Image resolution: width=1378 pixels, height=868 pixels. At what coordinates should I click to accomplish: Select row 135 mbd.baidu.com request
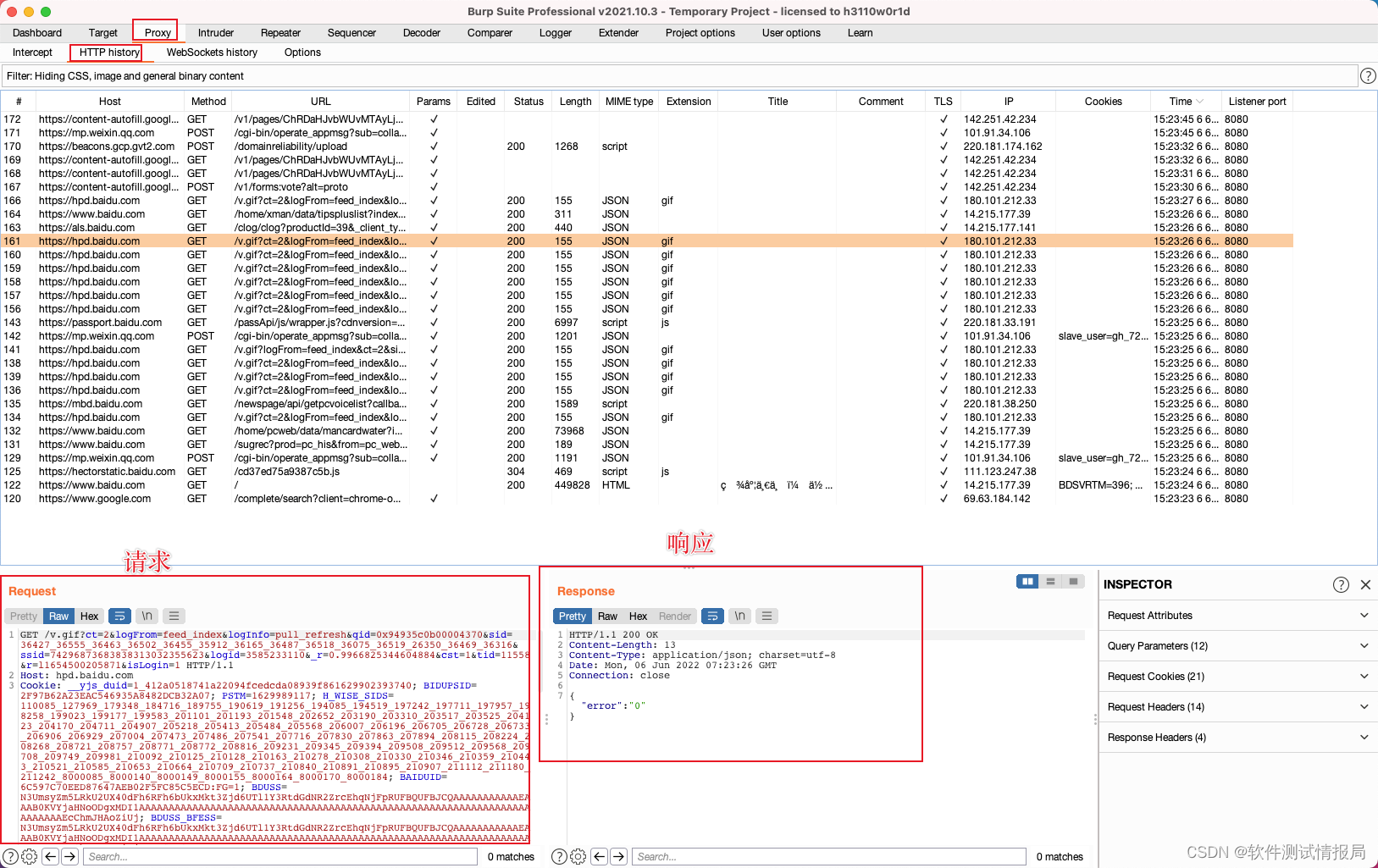(647, 404)
